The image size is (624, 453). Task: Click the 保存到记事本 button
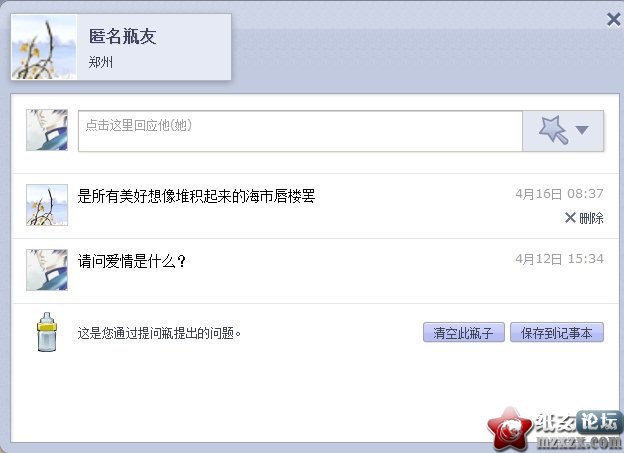[x=557, y=332]
